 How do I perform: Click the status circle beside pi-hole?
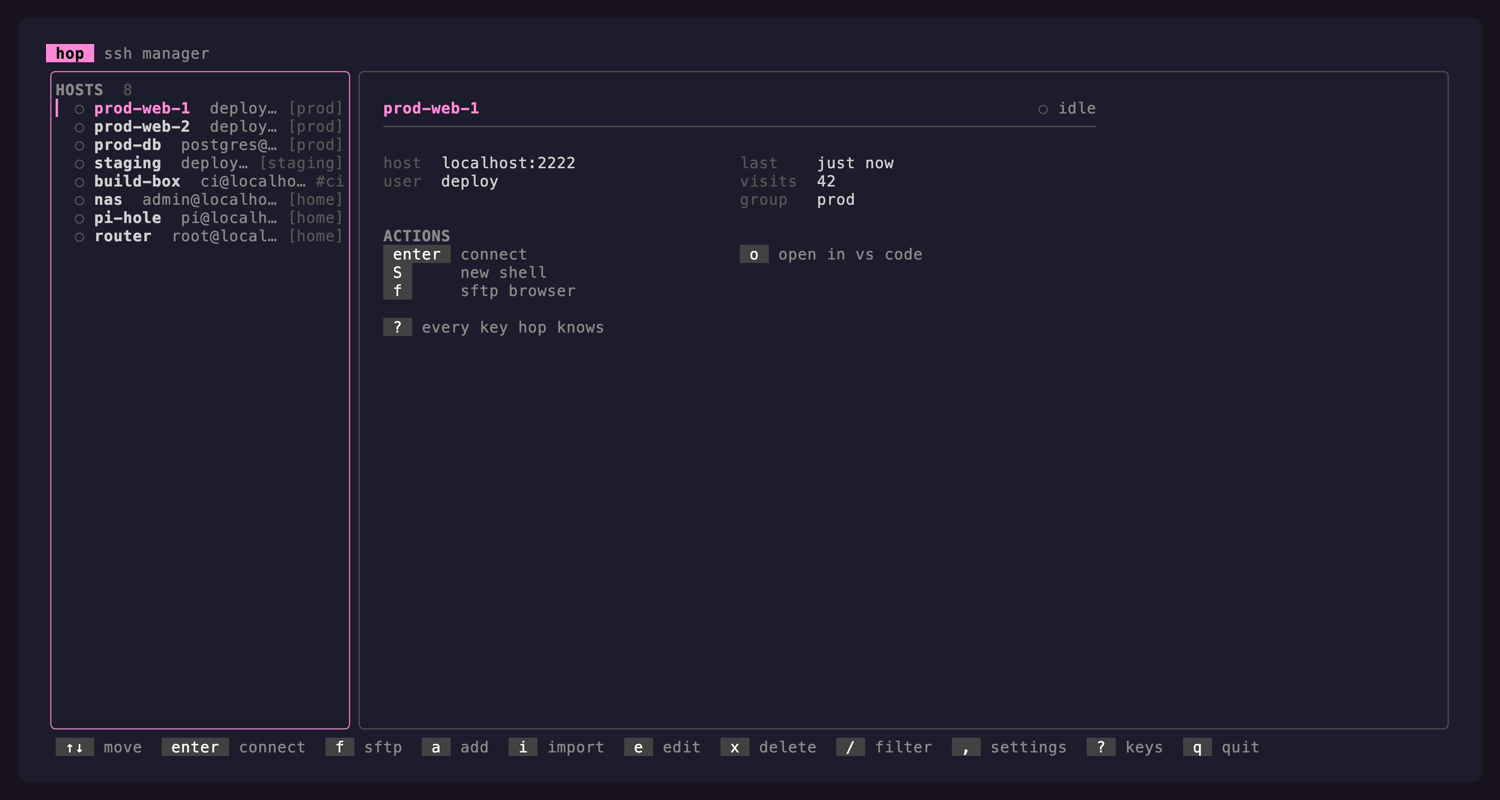(79, 218)
